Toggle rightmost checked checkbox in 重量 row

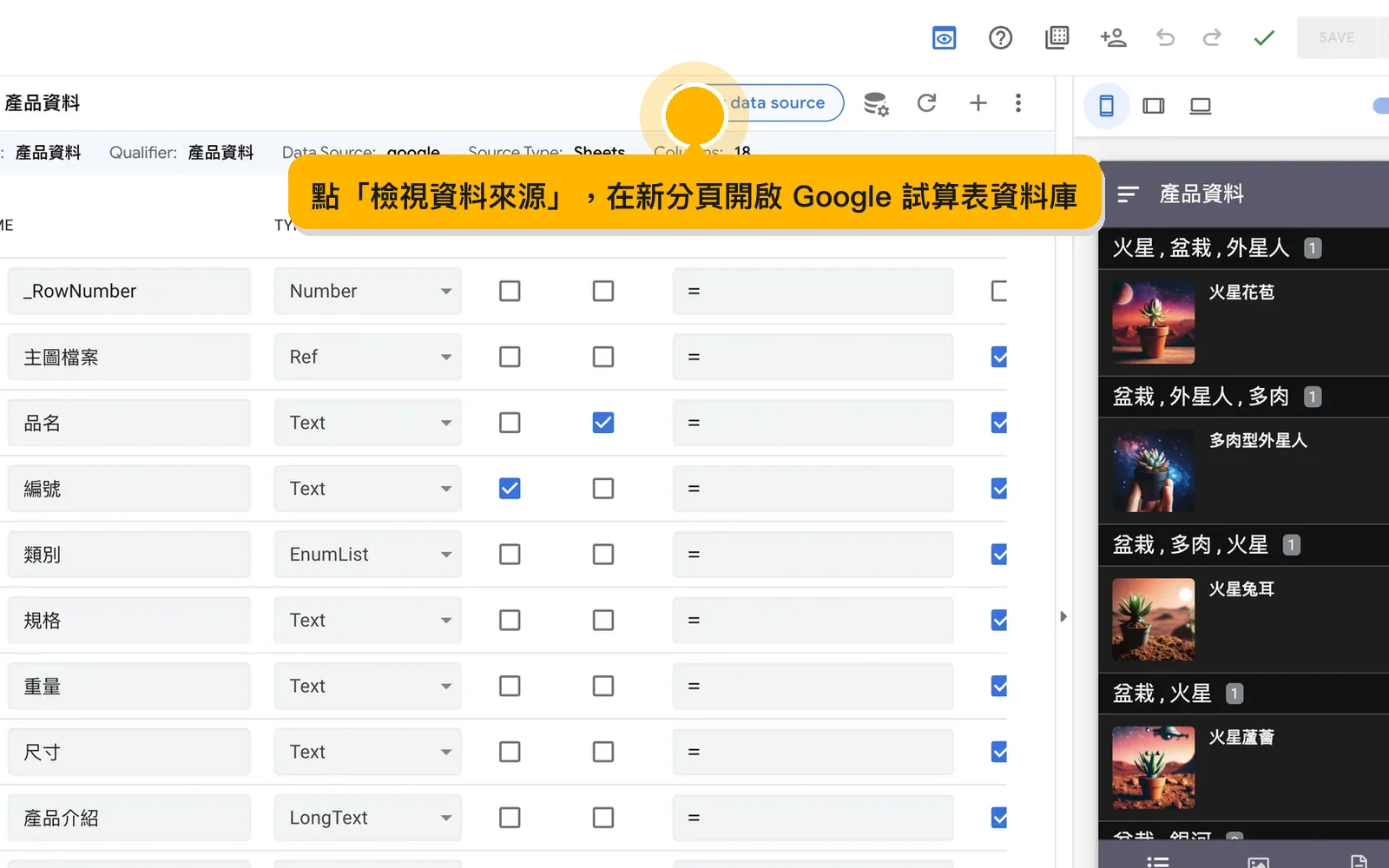pos(999,687)
